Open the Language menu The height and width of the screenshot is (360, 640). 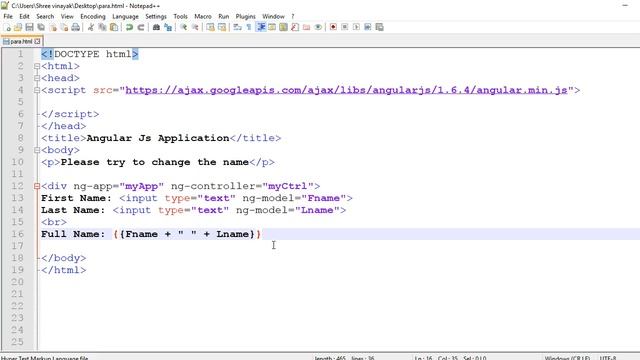(x=125, y=16)
